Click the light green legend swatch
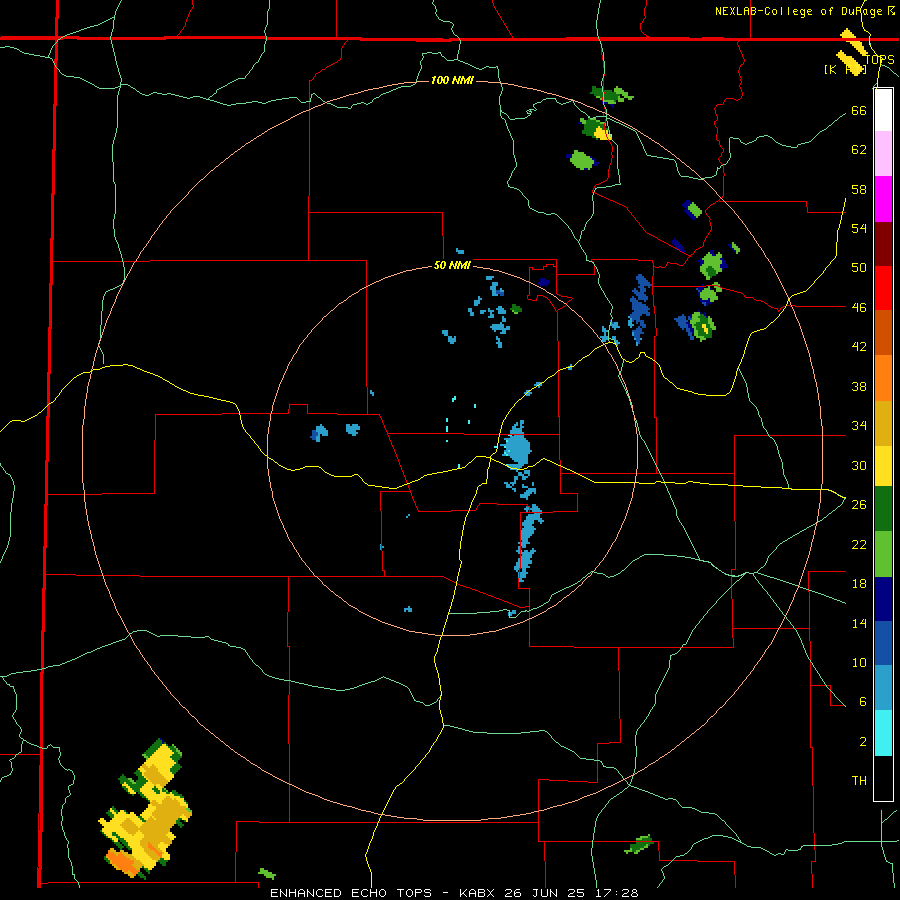 point(883,554)
